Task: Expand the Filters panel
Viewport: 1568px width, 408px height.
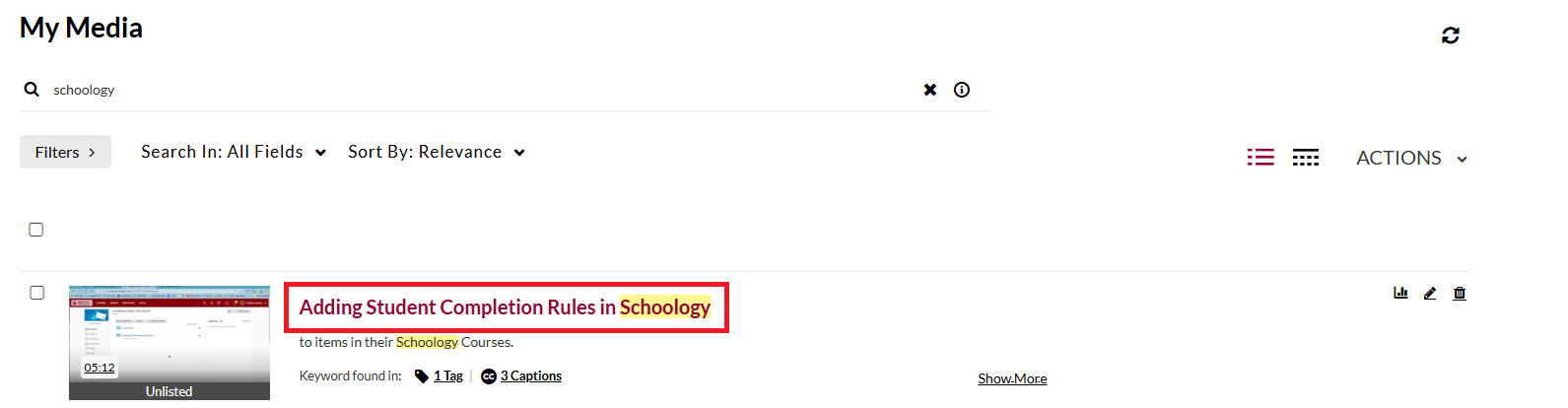Action: pos(65,152)
